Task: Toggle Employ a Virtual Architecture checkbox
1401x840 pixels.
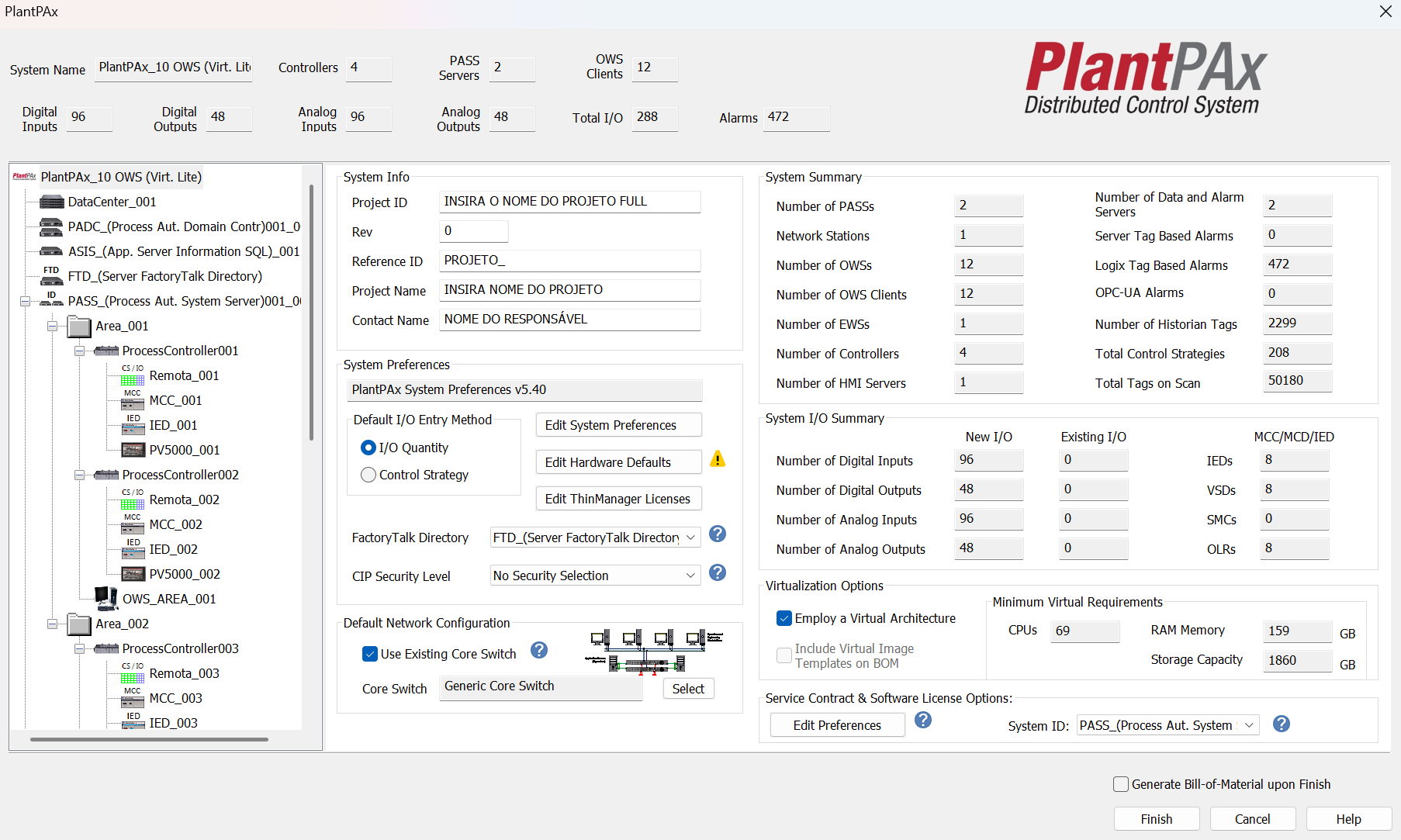Action: (784, 618)
